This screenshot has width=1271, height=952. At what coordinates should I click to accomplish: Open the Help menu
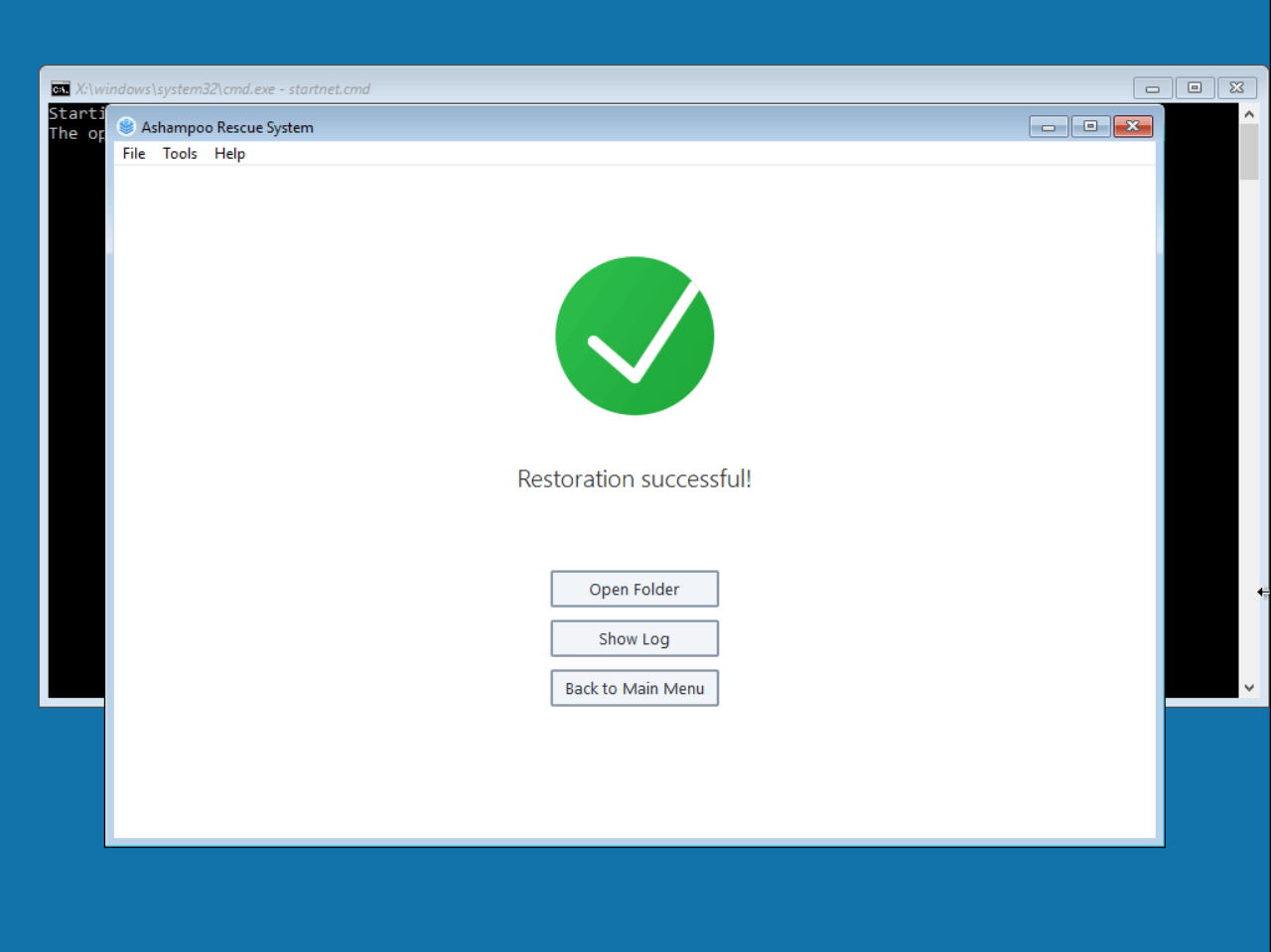click(229, 154)
